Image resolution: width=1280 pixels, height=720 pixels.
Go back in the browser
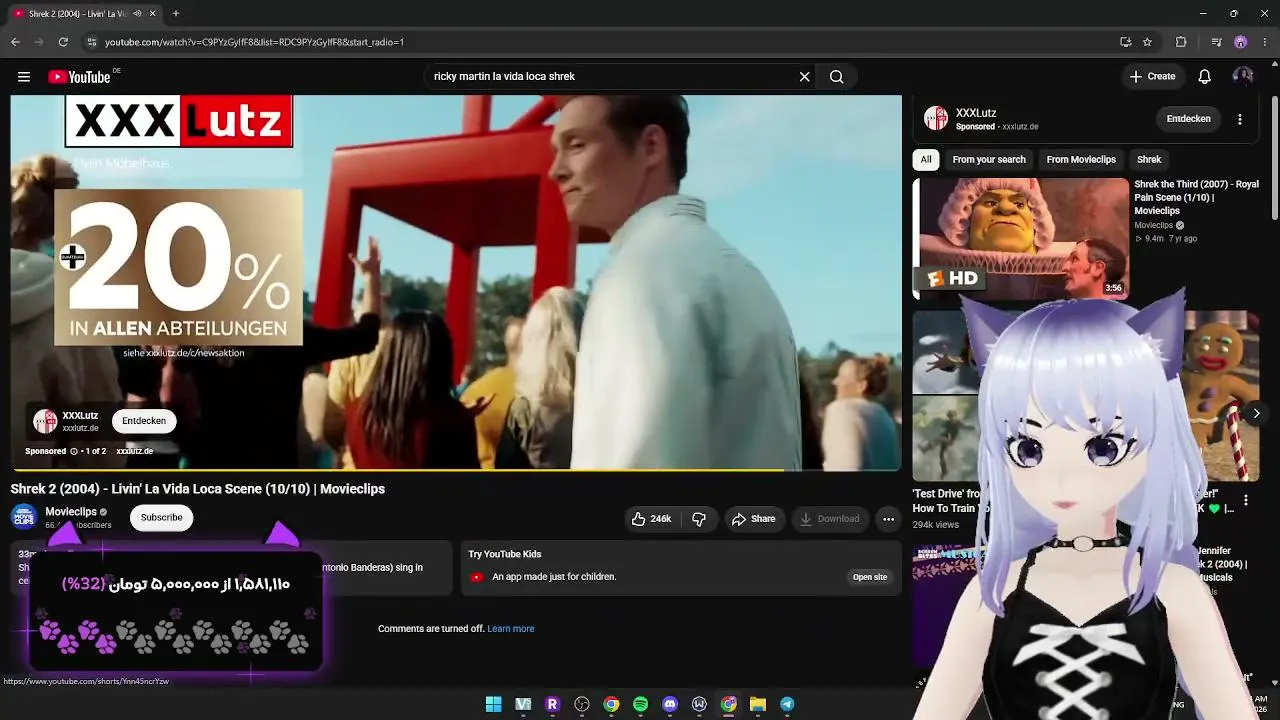point(15,42)
